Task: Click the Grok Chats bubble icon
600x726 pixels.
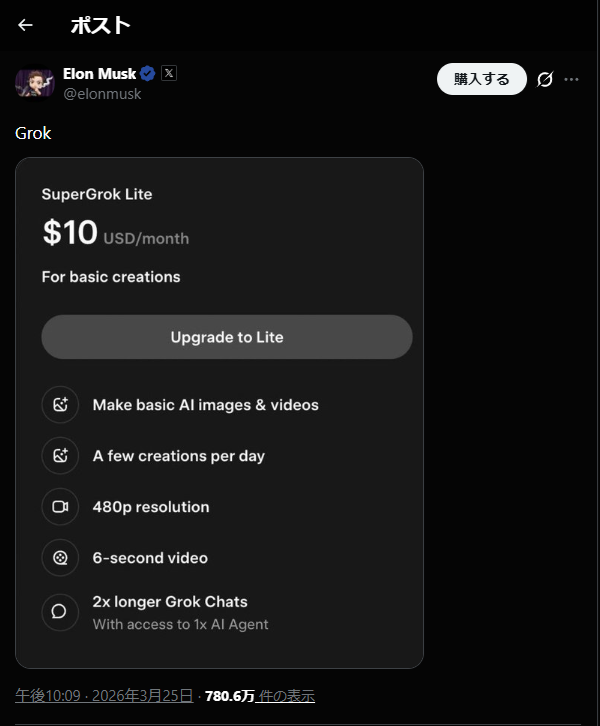Action: point(60,611)
